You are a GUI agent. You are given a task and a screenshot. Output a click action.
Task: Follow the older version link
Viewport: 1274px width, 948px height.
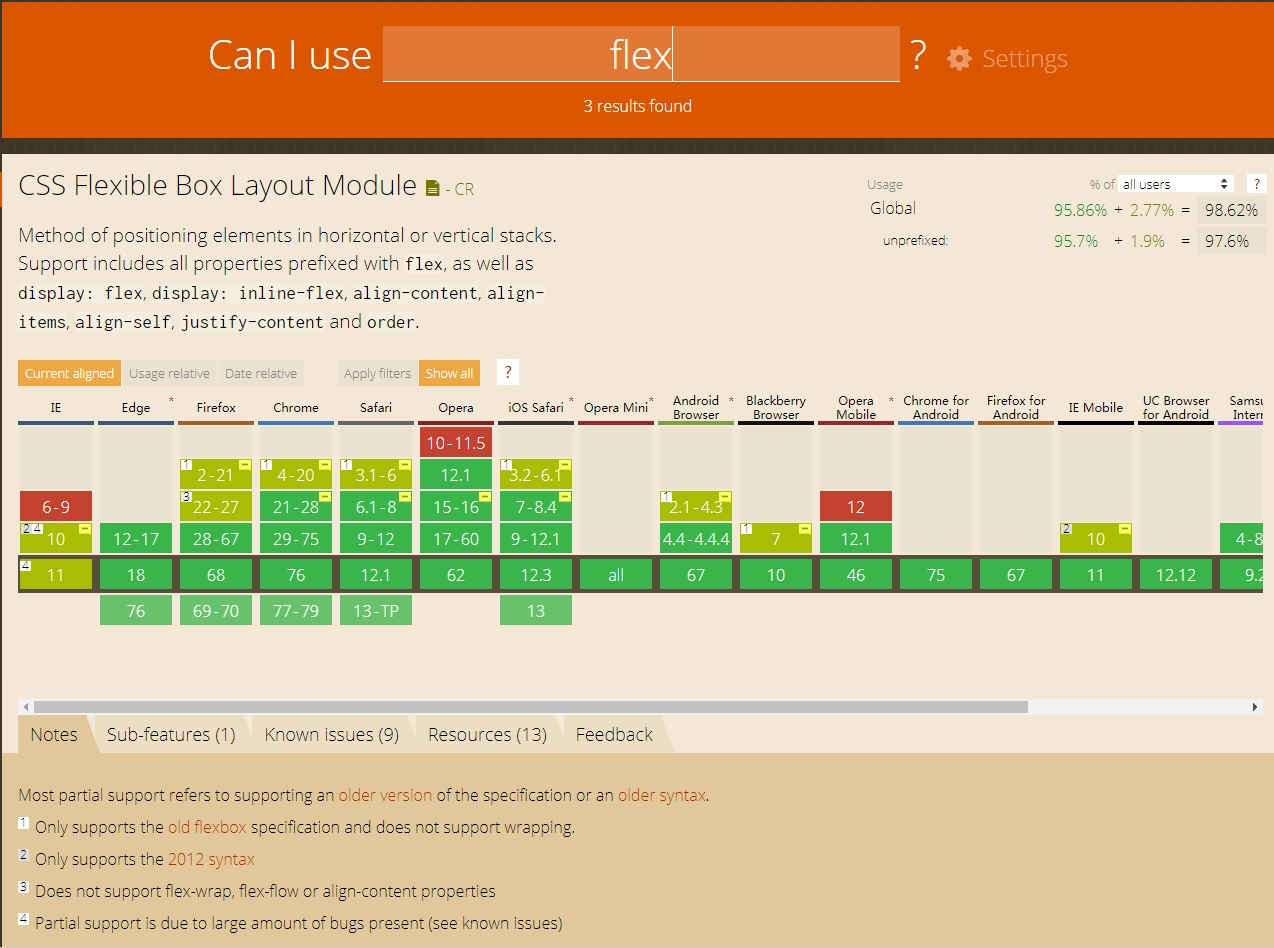[385, 795]
